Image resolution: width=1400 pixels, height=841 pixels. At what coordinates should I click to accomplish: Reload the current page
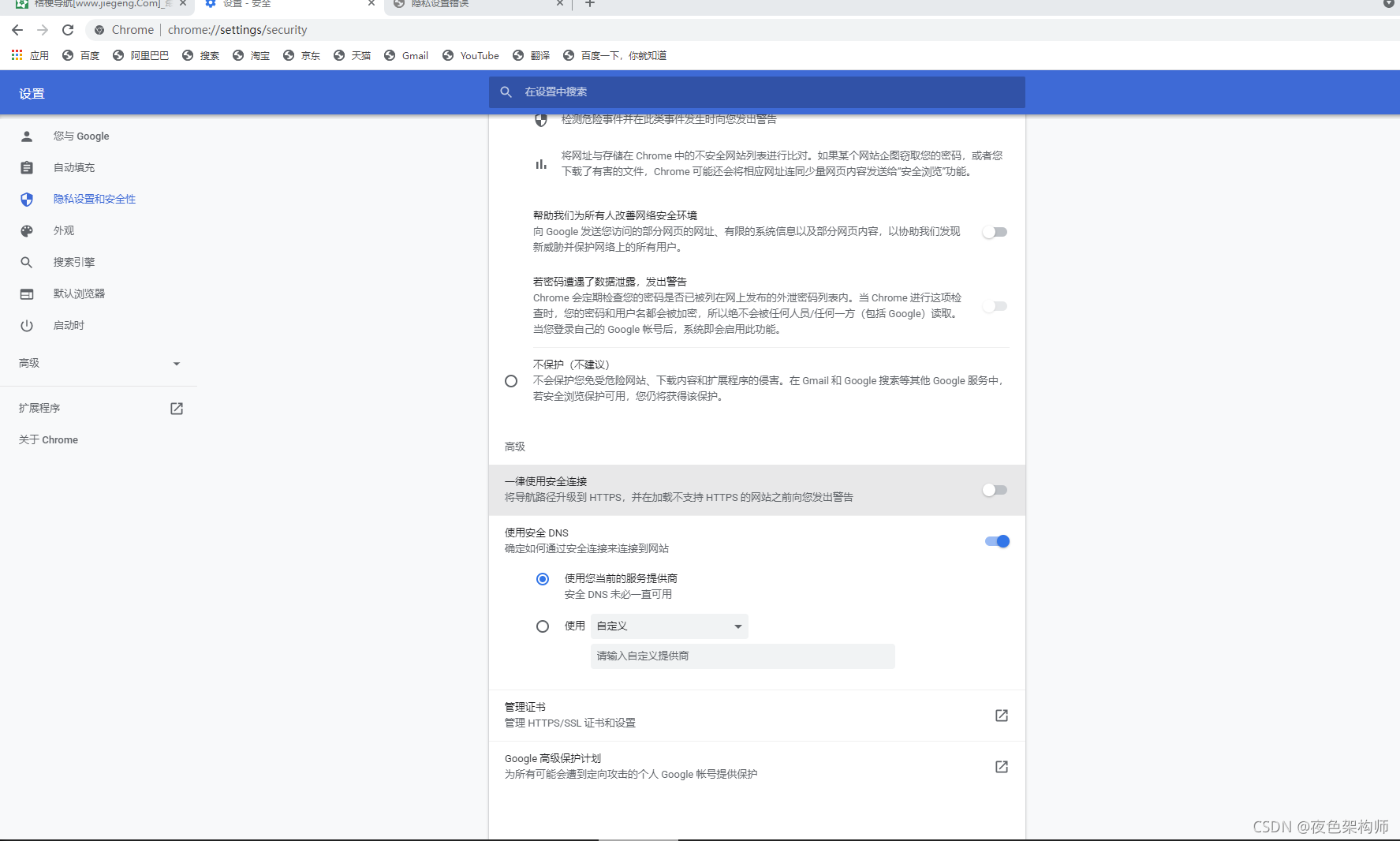(68, 30)
